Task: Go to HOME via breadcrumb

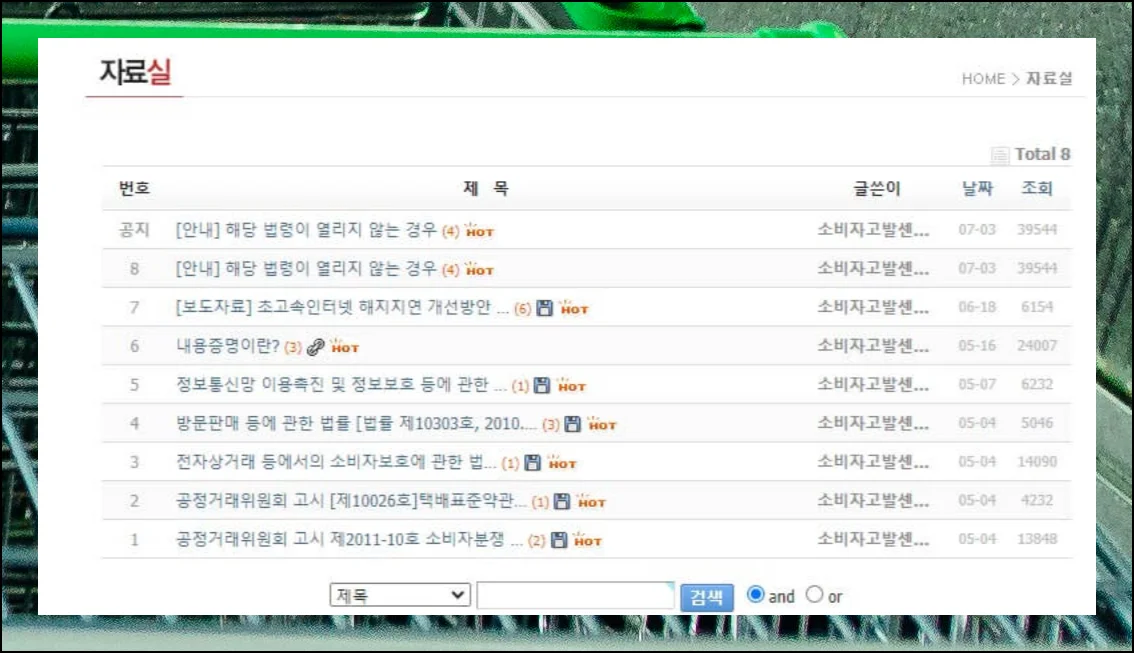Action: [983, 79]
